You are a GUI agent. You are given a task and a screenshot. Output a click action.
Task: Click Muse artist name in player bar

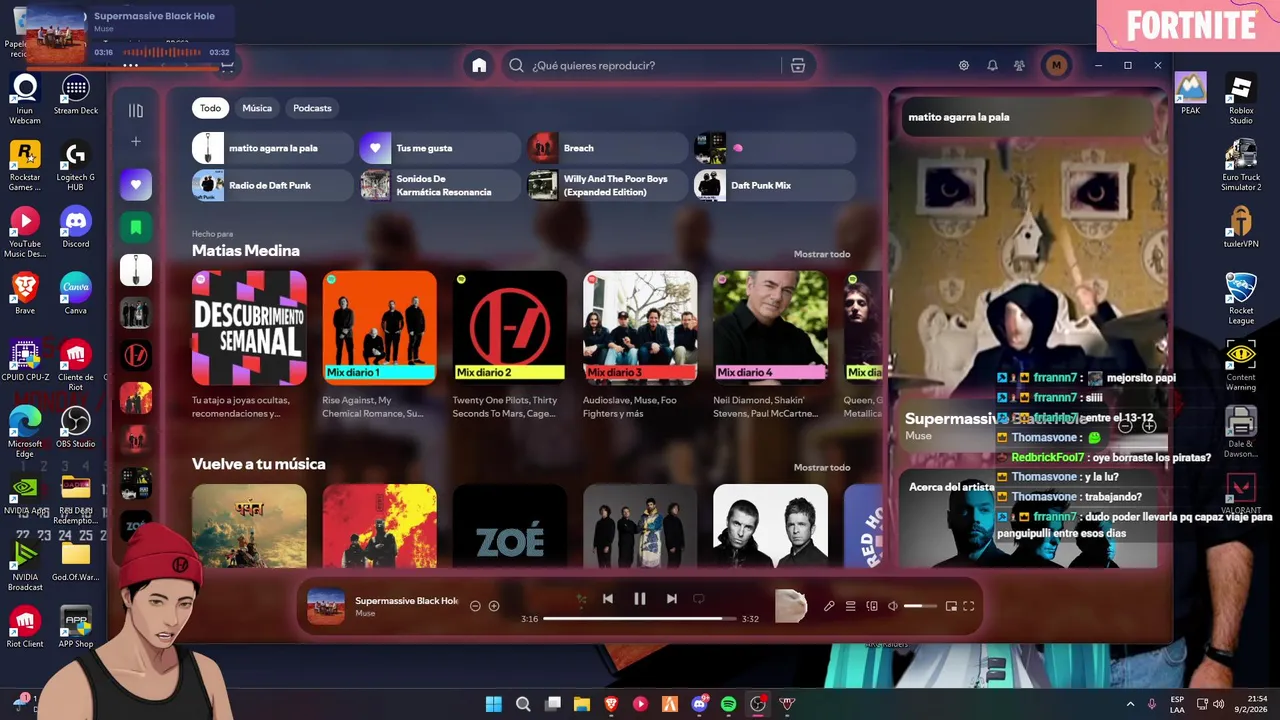365,613
